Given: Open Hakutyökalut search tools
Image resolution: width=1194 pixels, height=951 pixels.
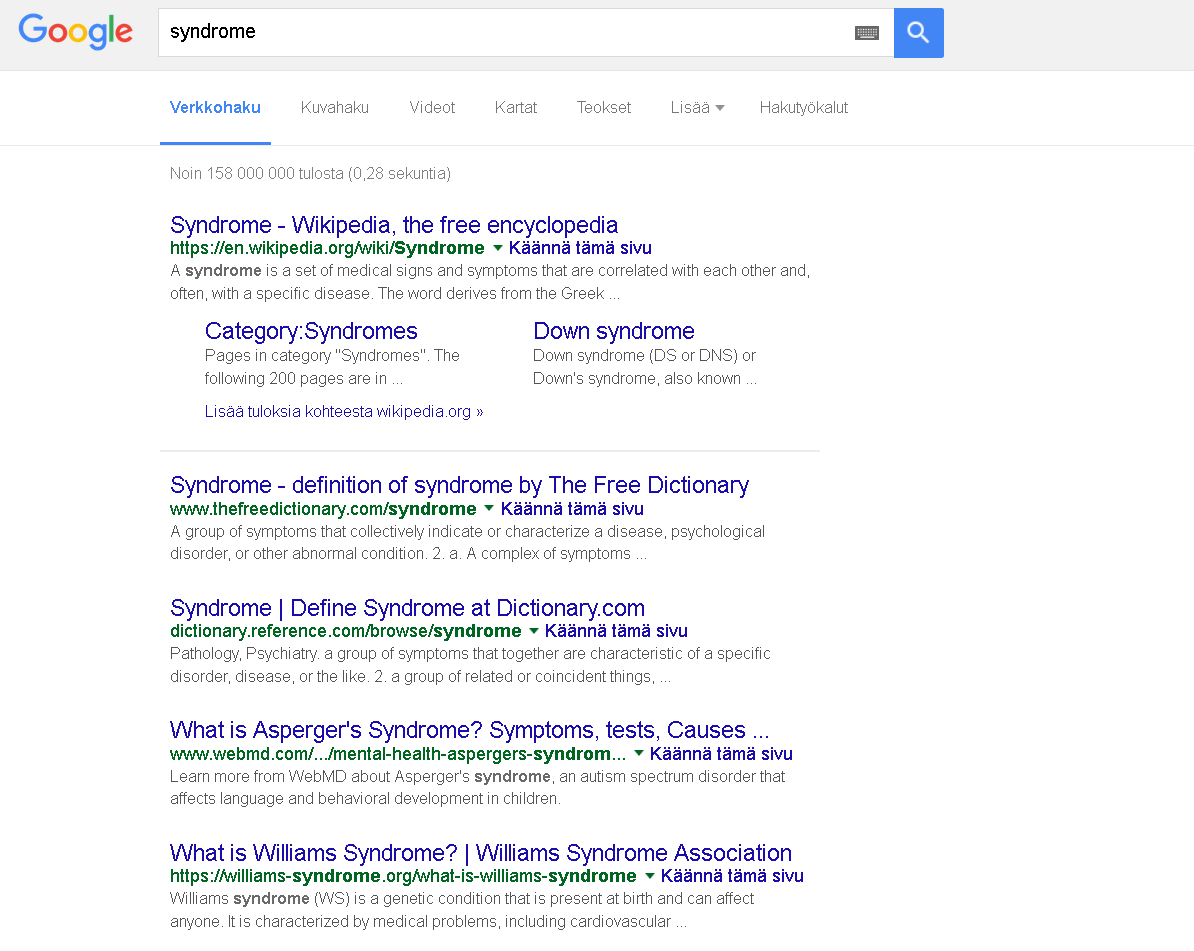Looking at the screenshot, I should [803, 108].
